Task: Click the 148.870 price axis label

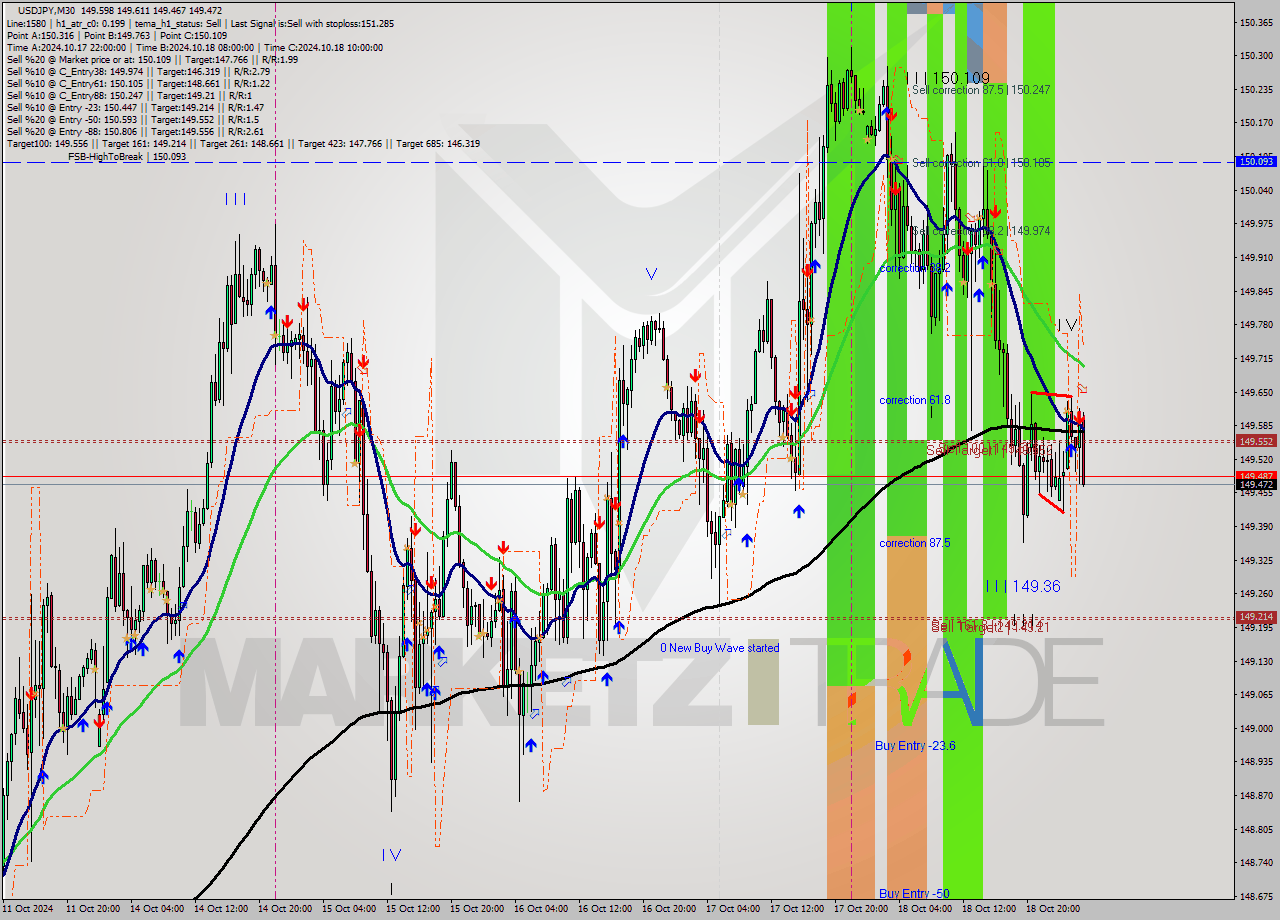Action: pos(1256,796)
